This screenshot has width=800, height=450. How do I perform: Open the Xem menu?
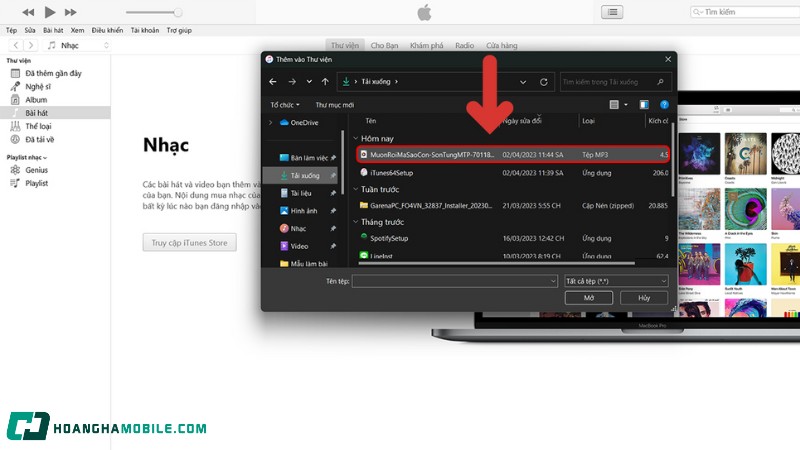[78, 30]
